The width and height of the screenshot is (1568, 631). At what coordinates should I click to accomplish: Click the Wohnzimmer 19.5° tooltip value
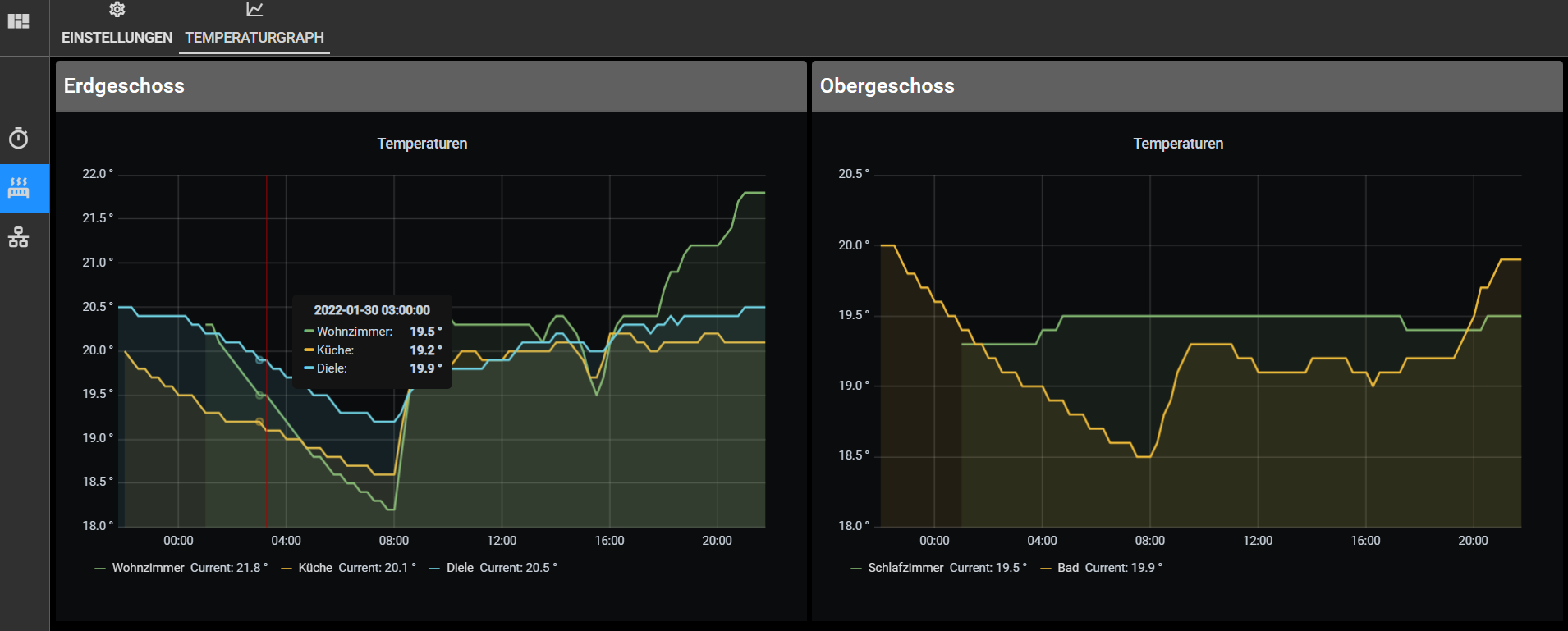[426, 332]
